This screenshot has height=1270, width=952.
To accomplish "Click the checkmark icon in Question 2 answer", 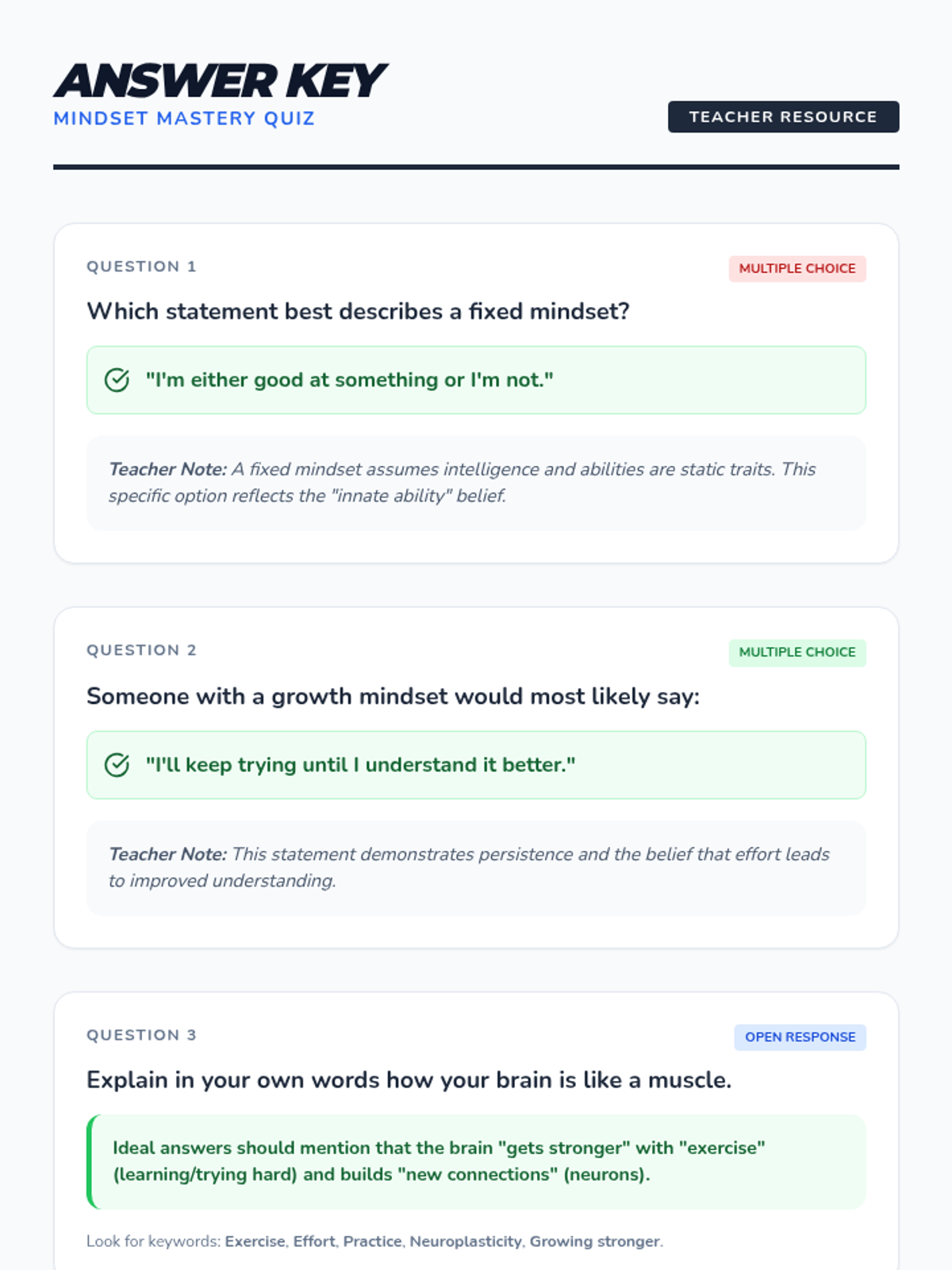I will 117,765.
